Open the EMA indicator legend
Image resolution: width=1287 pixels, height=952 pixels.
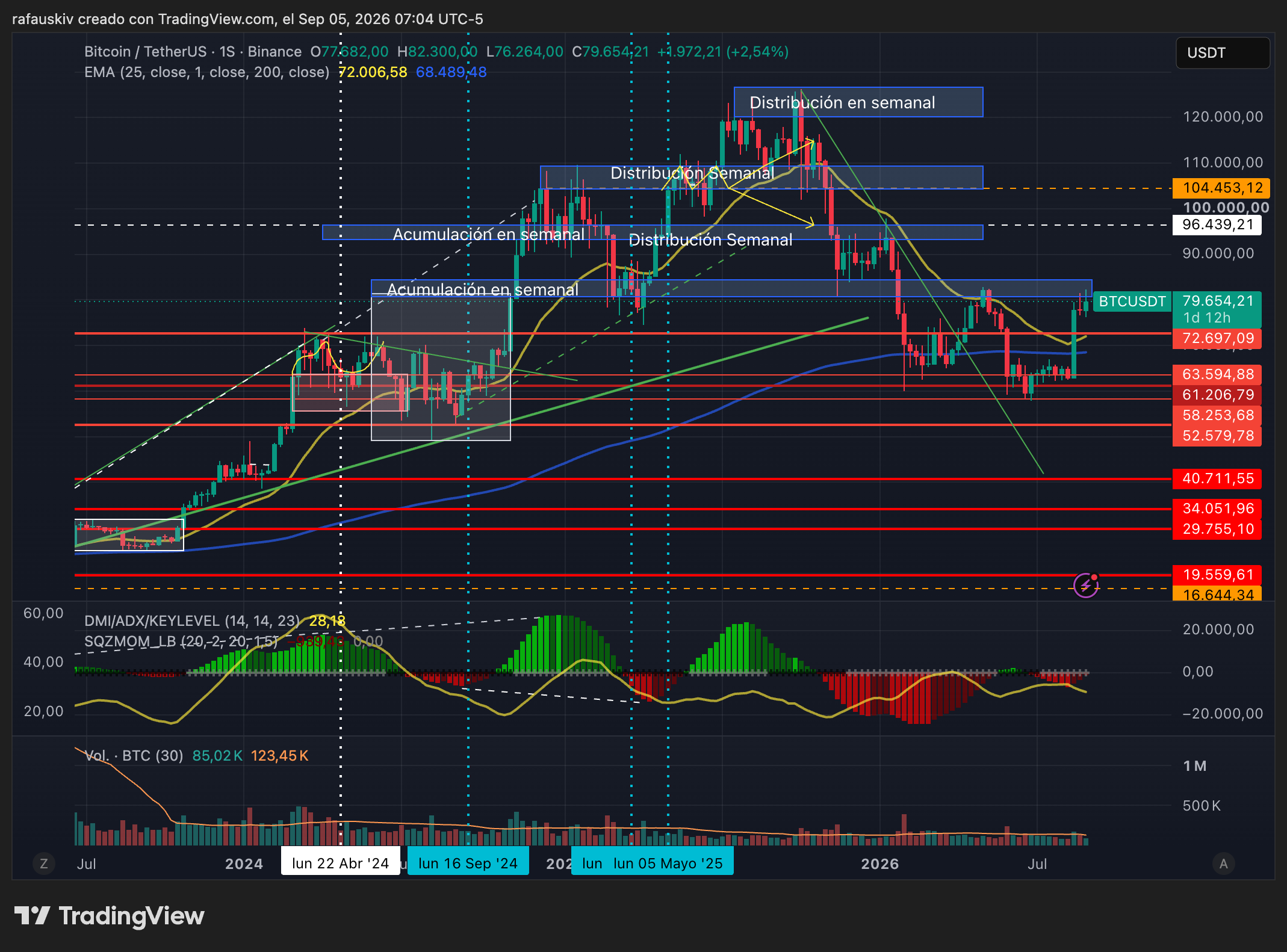click(206, 72)
